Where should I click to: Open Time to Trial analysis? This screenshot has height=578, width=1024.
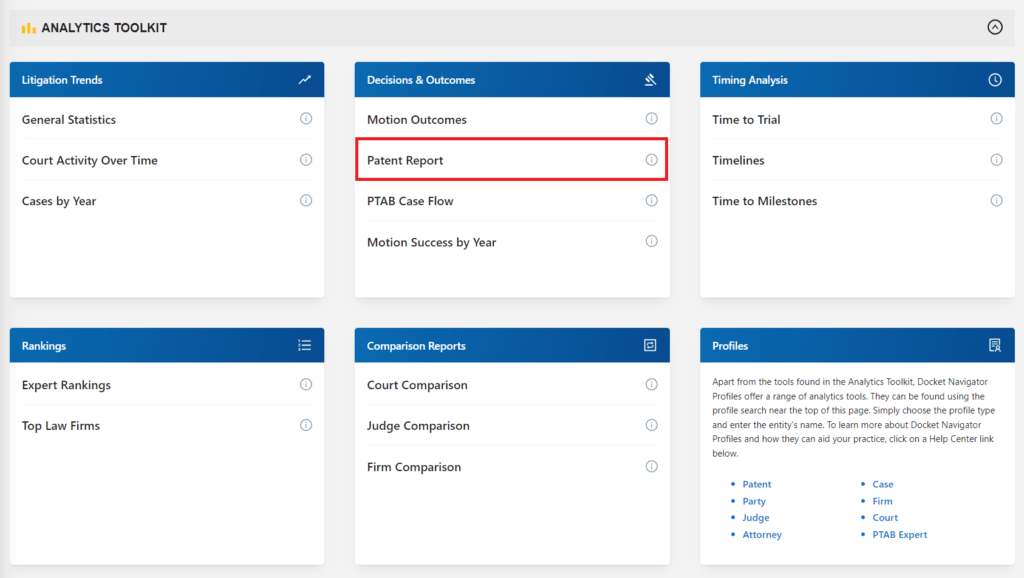coord(746,120)
